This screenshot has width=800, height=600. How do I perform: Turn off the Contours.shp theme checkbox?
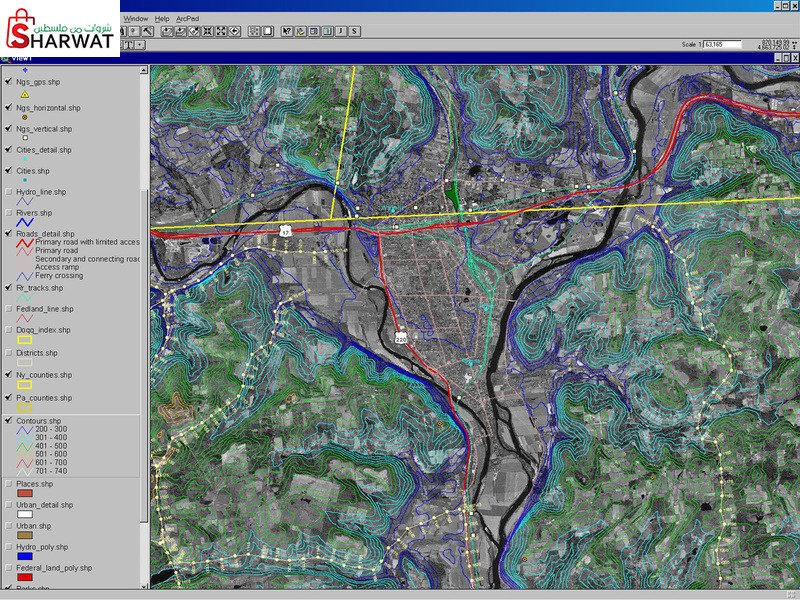click(x=8, y=420)
